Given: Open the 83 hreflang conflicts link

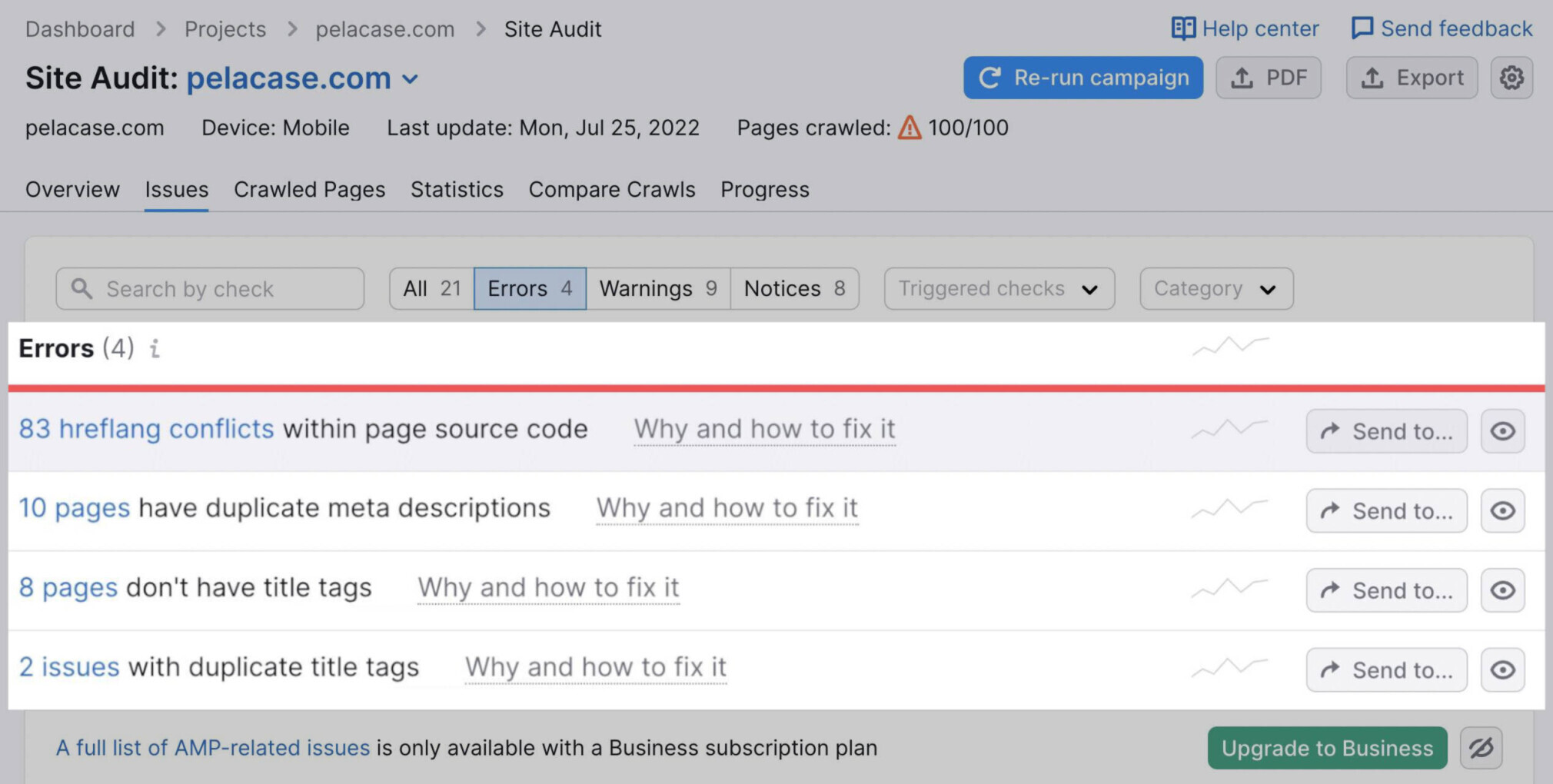Looking at the screenshot, I should coord(146,429).
